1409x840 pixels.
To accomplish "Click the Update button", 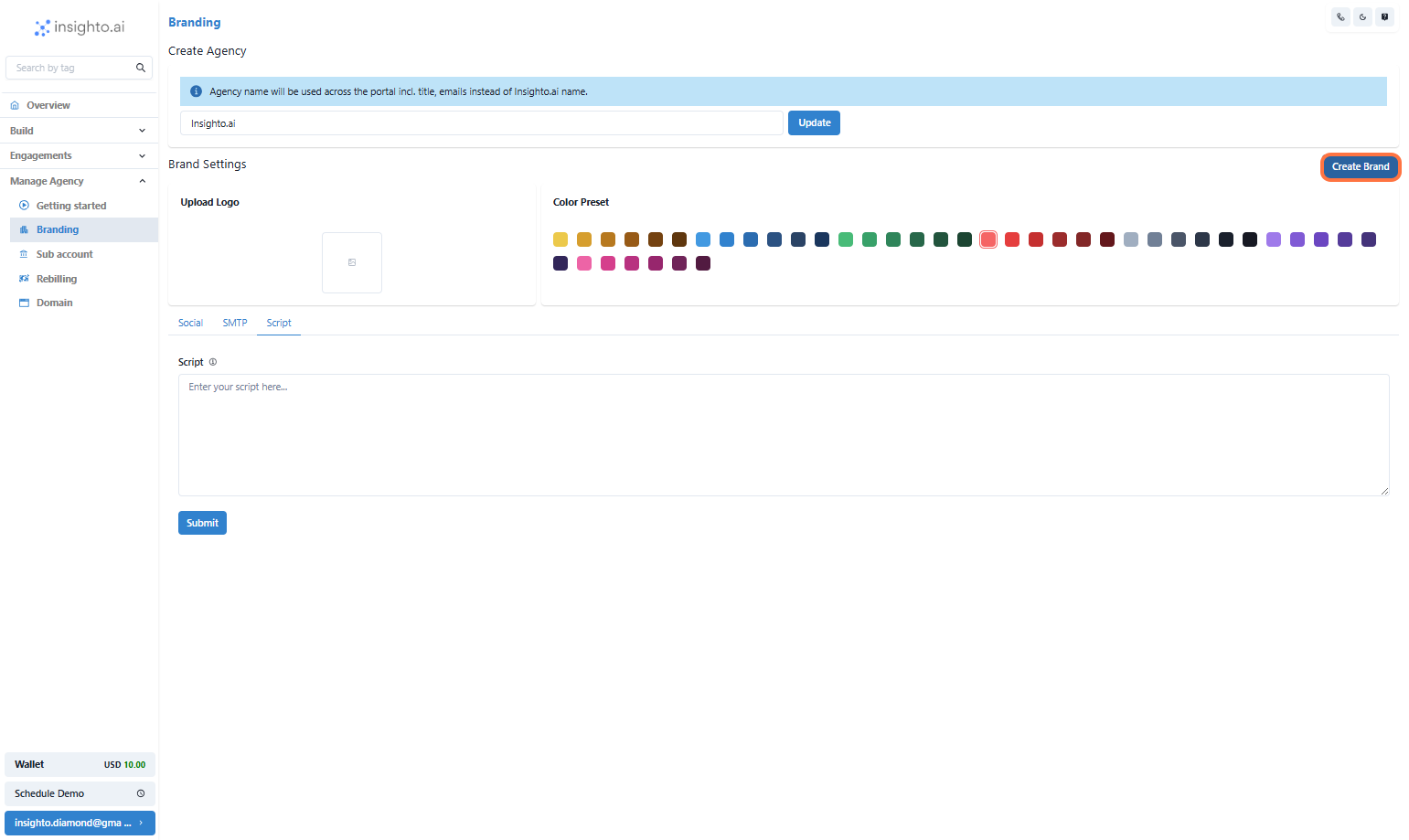I will point(814,122).
